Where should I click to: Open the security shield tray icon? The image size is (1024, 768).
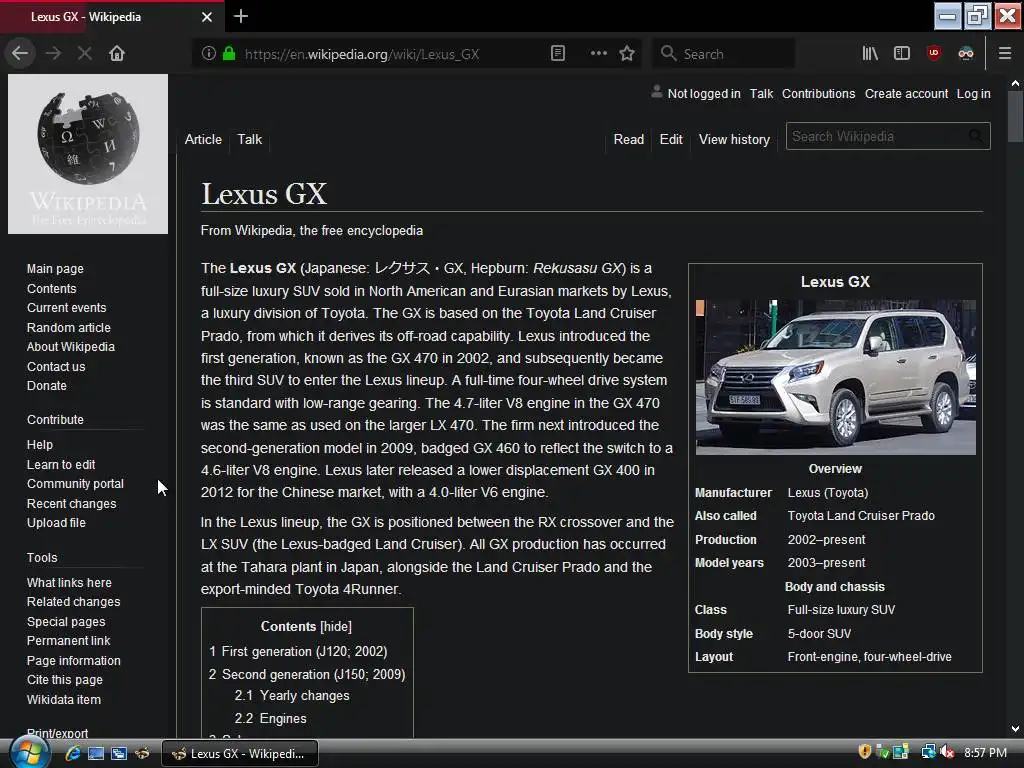point(865,752)
